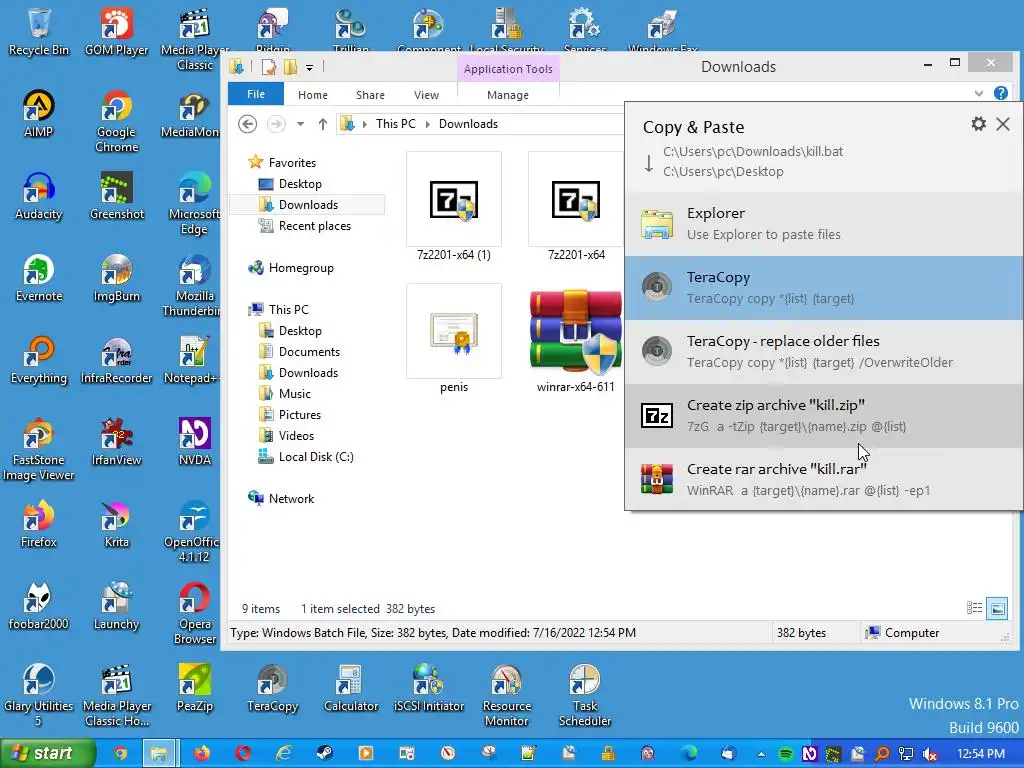This screenshot has height=768, width=1024.
Task: Select Google Chrome desktop shortcut
Action: [x=116, y=121]
